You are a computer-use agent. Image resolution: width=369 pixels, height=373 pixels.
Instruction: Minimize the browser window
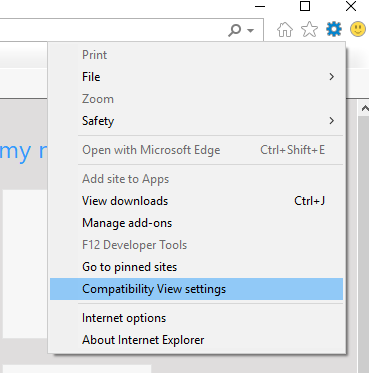tap(260, 6)
